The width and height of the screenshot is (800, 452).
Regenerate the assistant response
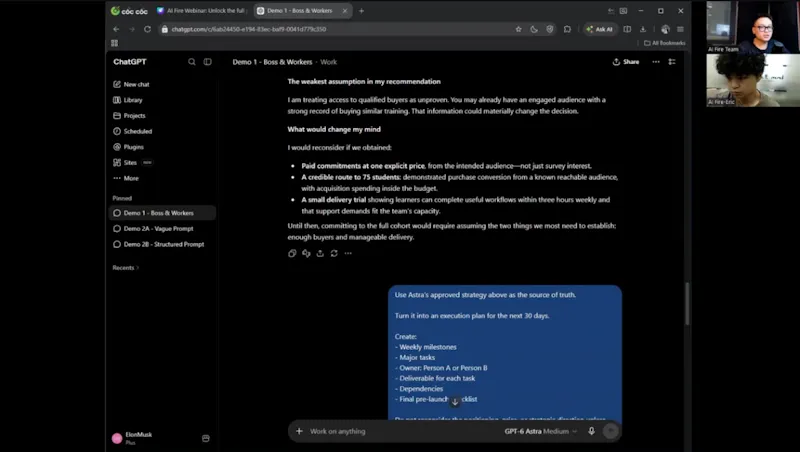coord(334,254)
